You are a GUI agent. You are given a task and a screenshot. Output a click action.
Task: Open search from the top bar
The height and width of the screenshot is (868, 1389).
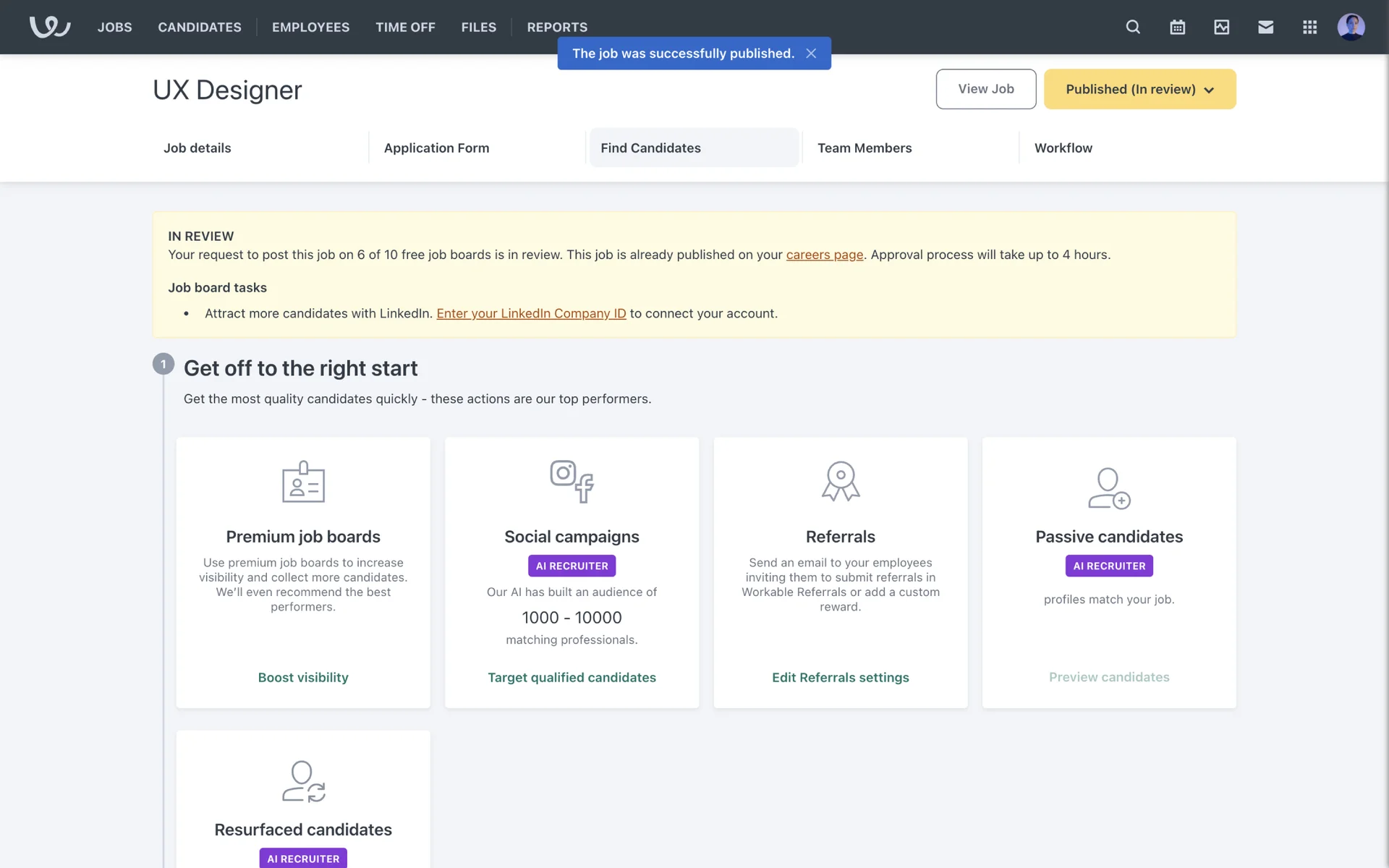(1133, 27)
